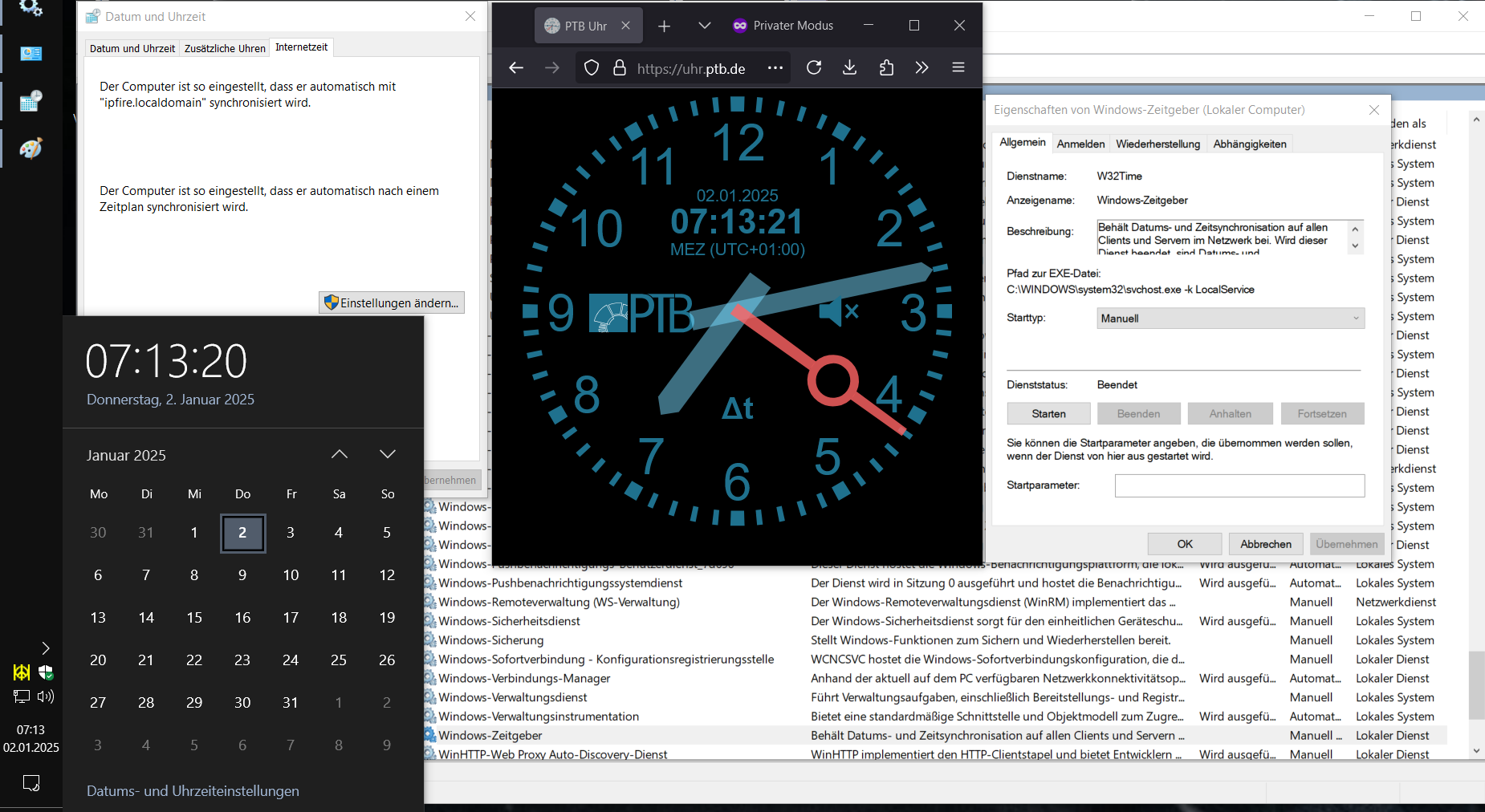Screen dimensions: 1485x812
Task: Open the Paint palette icon in the taskbar
Action: click(31, 148)
